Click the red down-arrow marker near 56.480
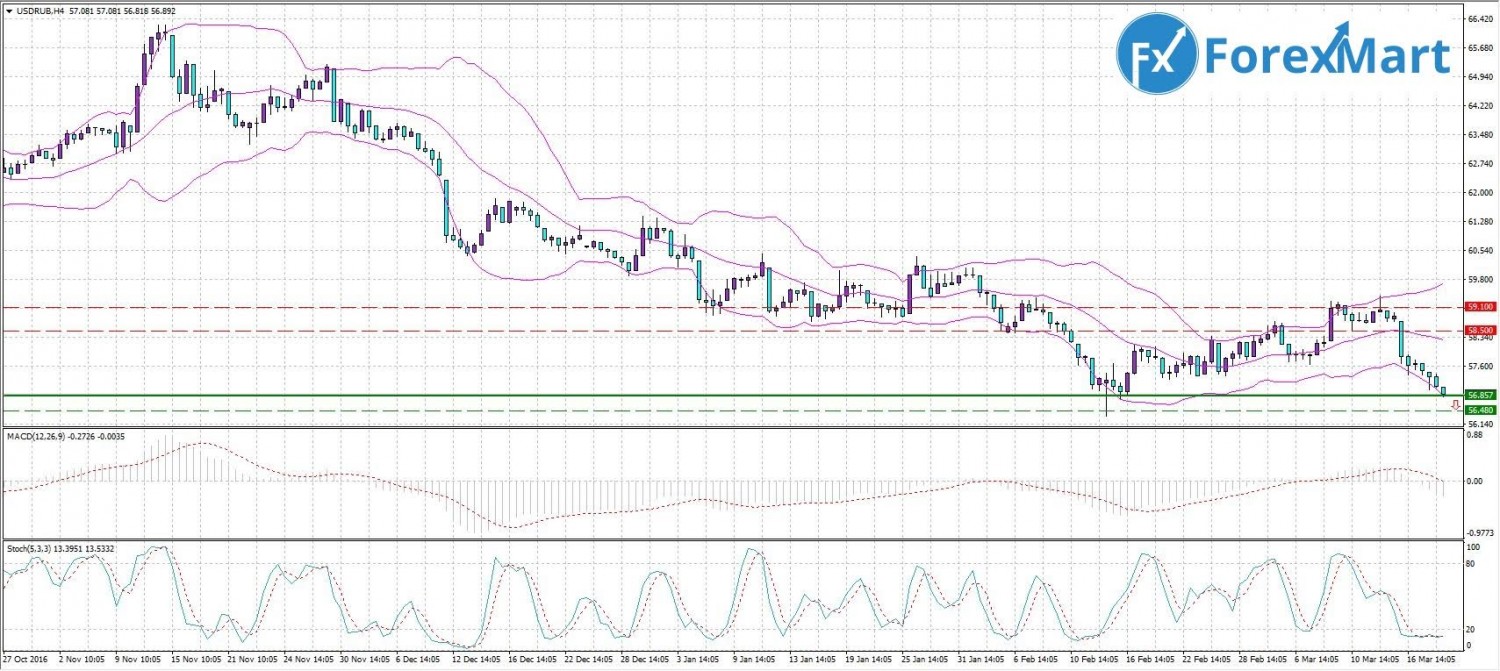1500x671 pixels. coord(1455,404)
